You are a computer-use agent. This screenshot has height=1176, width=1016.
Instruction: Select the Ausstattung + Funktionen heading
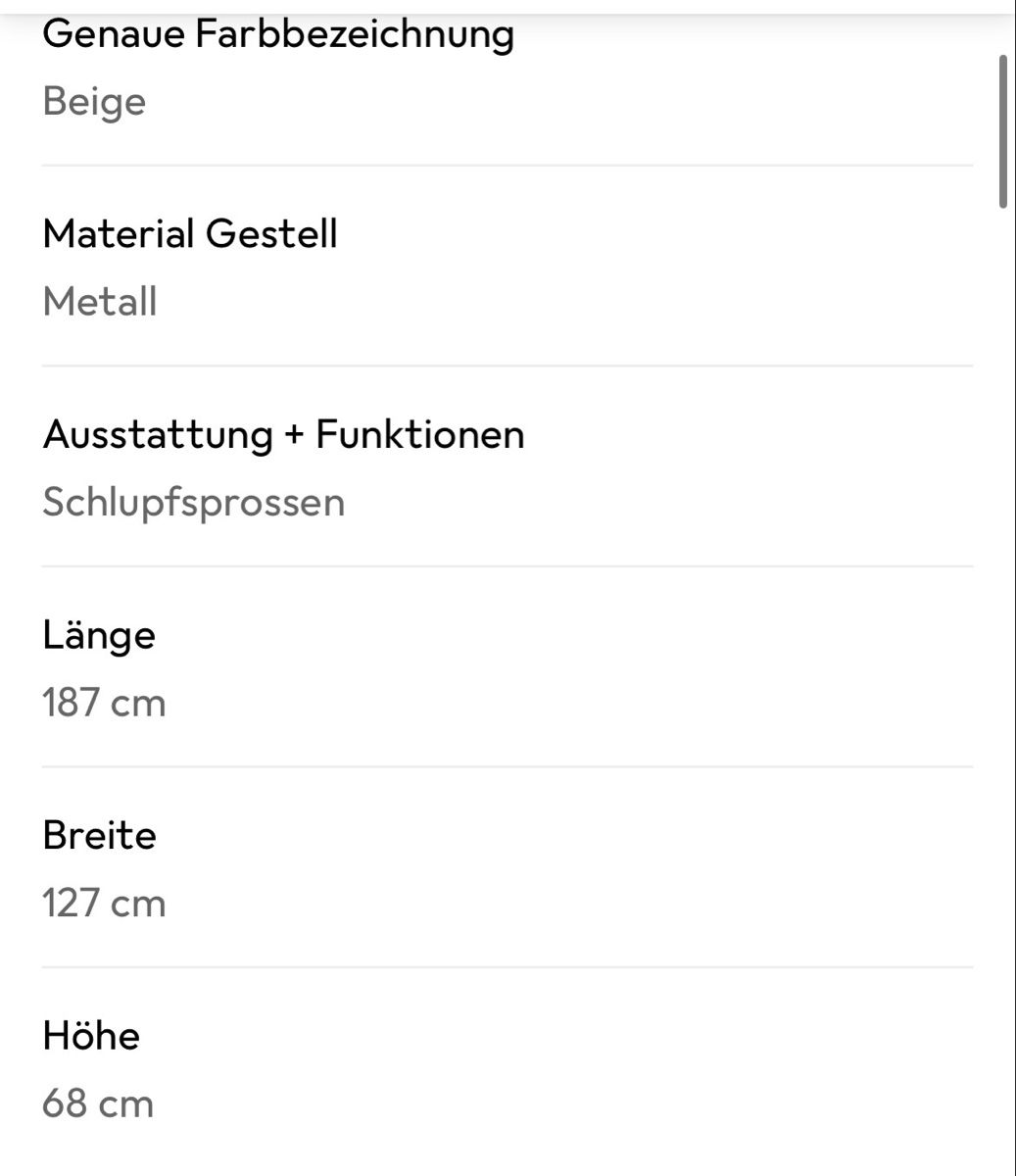(284, 434)
